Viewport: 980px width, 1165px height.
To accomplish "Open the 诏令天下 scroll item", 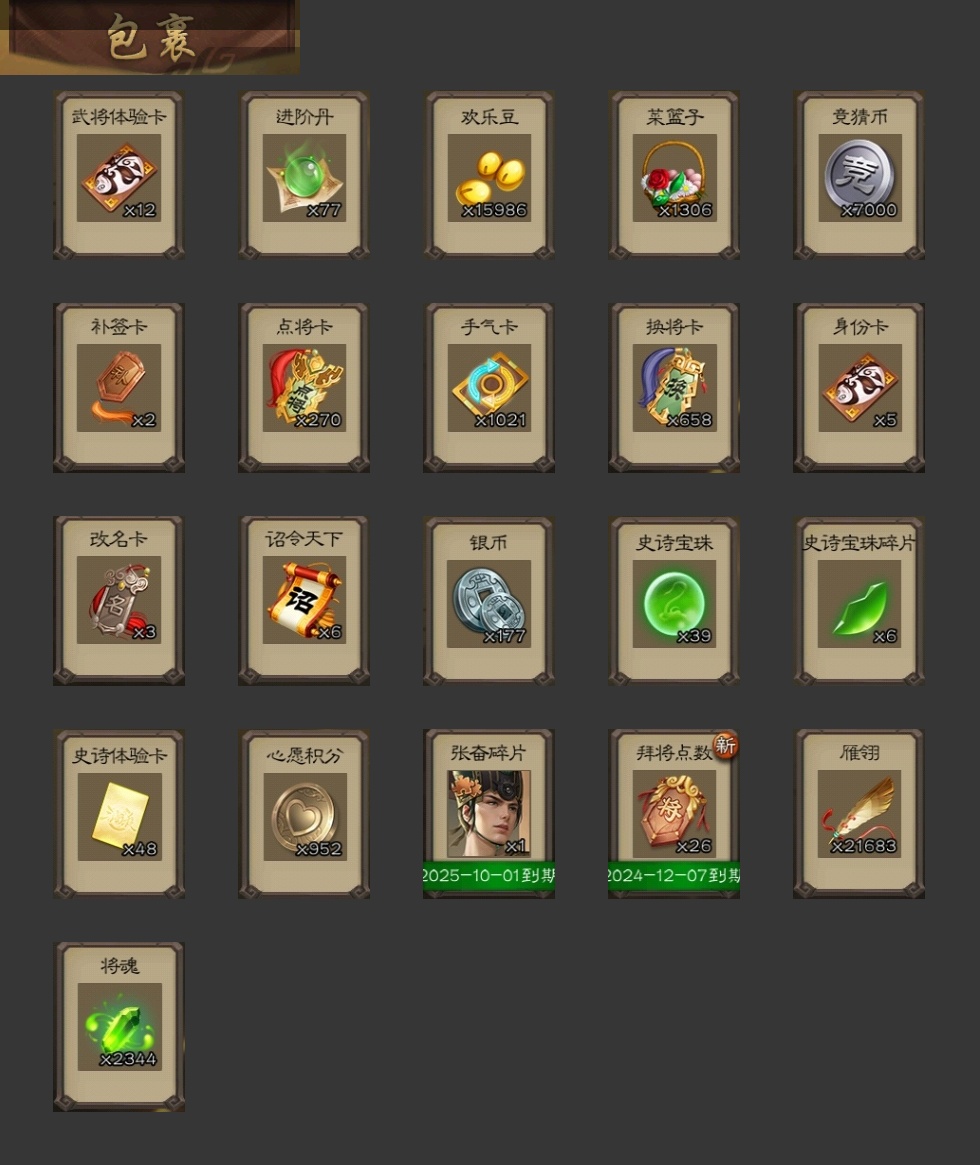I will [x=304, y=600].
